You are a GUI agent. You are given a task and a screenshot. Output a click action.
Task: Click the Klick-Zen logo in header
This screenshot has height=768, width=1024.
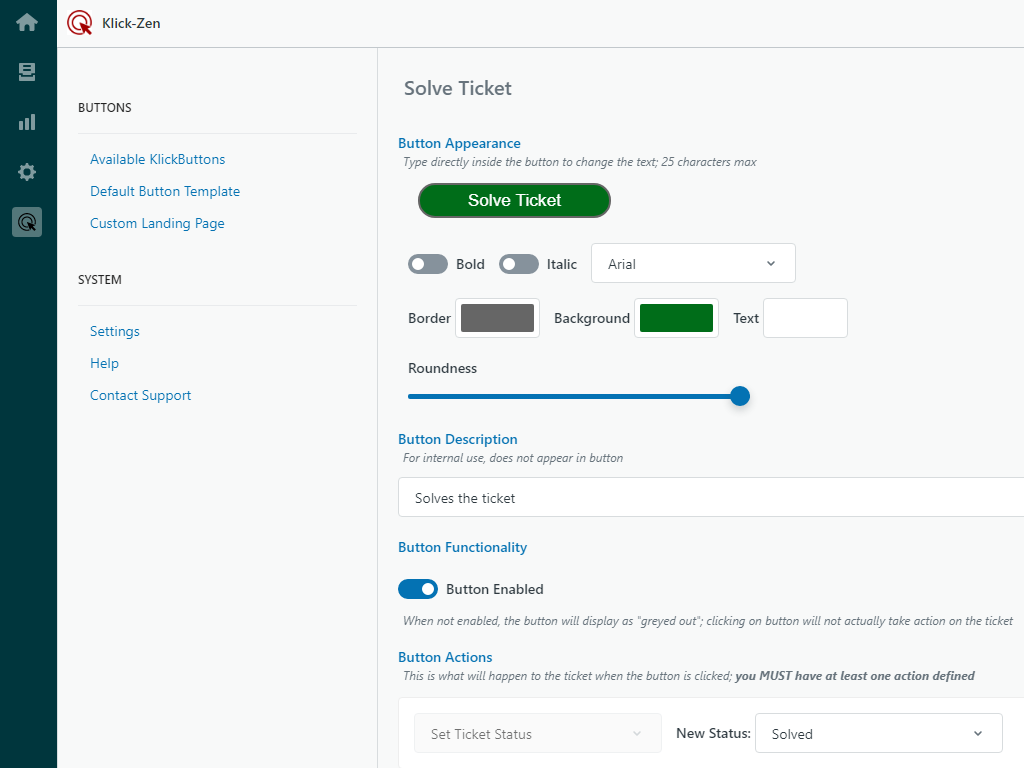[80, 23]
